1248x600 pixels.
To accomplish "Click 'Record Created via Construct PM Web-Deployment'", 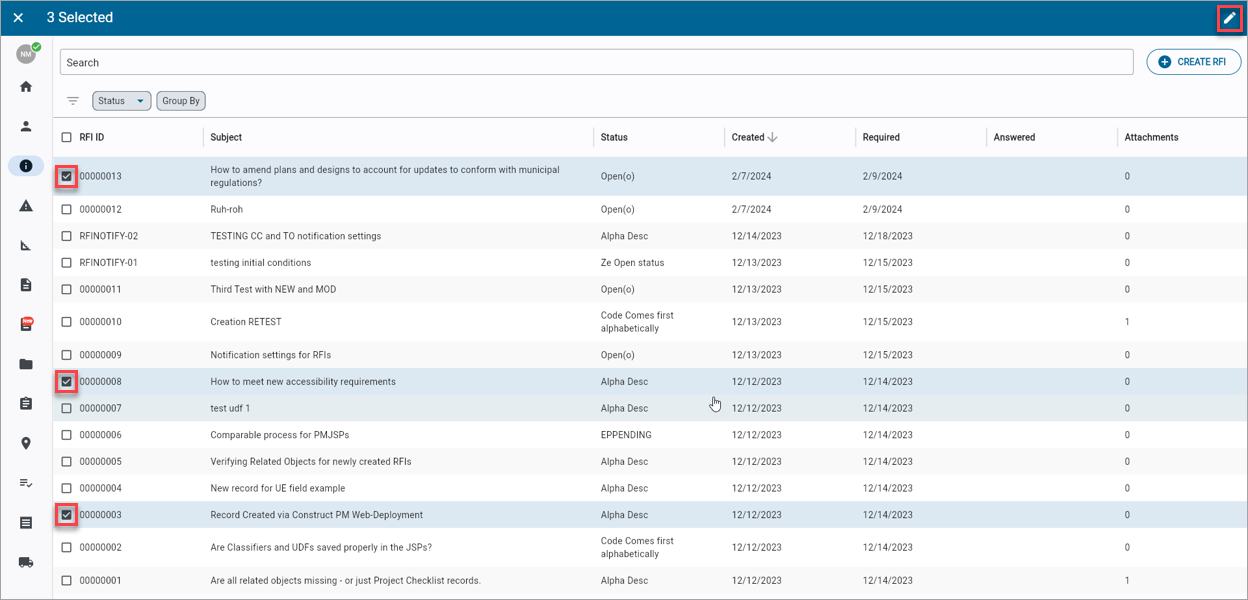I will point(317,515).
